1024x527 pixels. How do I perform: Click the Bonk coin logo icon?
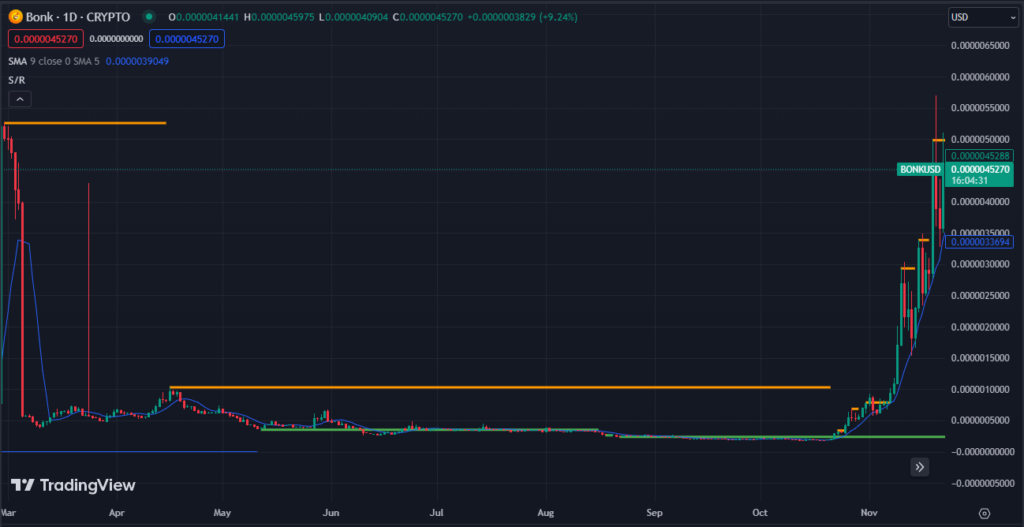(15, 17)
